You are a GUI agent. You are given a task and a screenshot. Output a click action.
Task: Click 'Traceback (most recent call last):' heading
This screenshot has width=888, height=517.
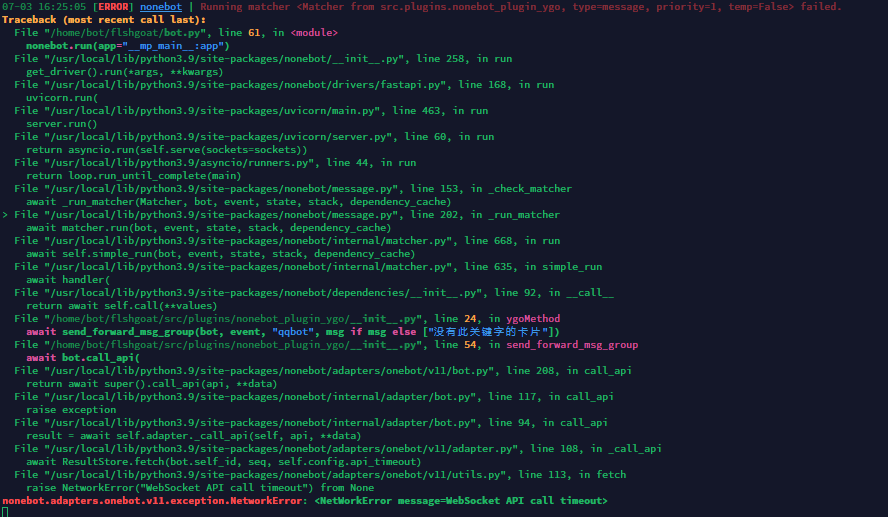click(104, 20)
